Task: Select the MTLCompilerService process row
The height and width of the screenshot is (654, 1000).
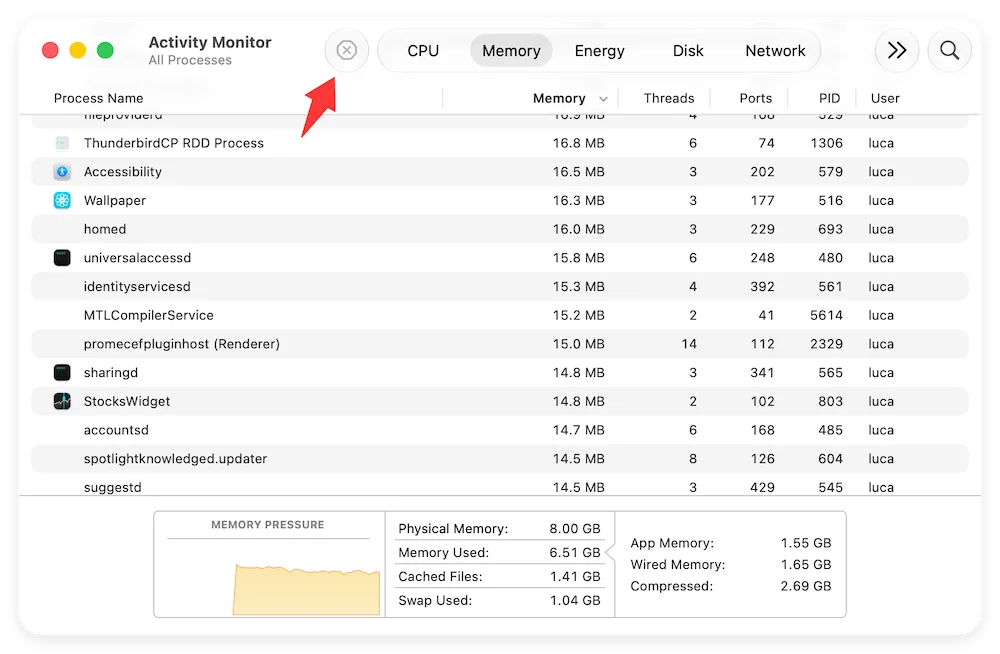Action: pos(500,315)
